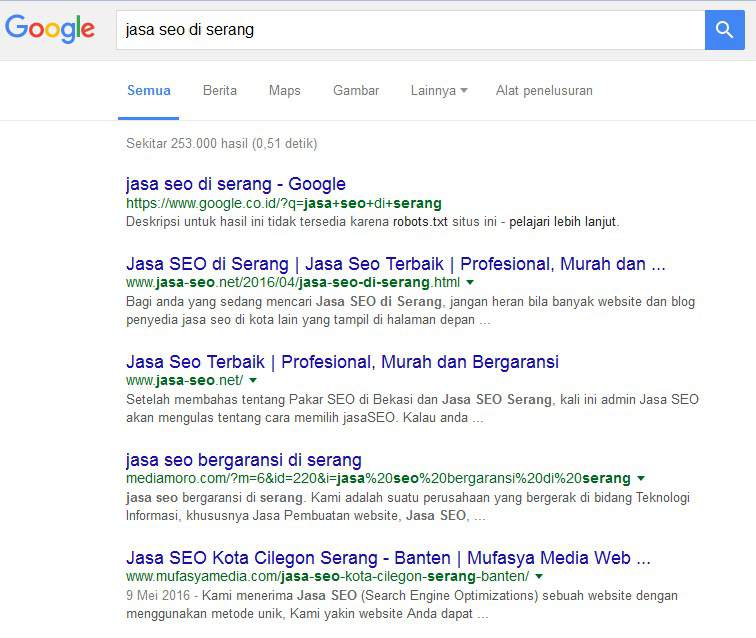The image size is (756, 638).
Task: Click the blue search magnifier button
Action: 724,30
